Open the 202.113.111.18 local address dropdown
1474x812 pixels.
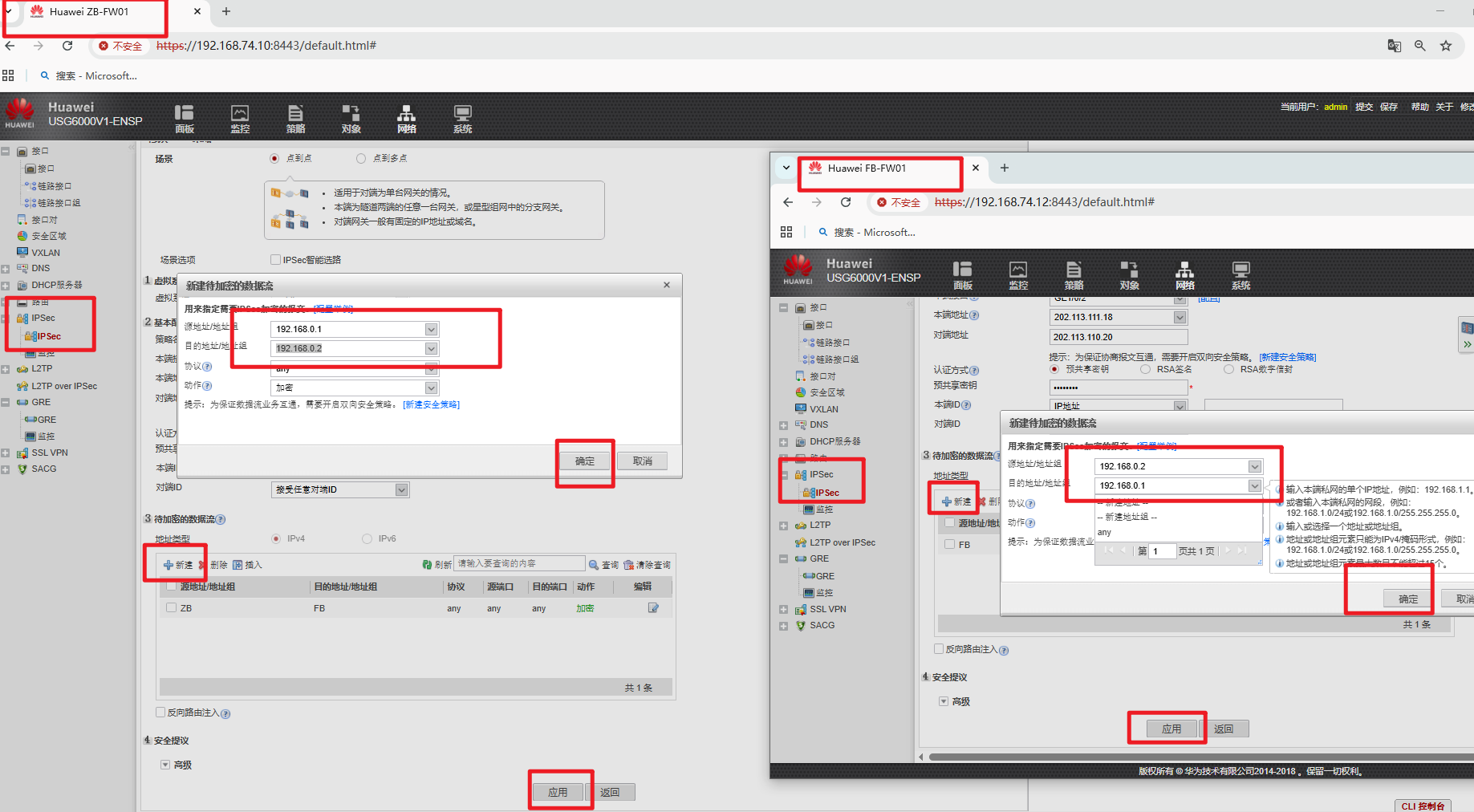(x=1180, y=318)
